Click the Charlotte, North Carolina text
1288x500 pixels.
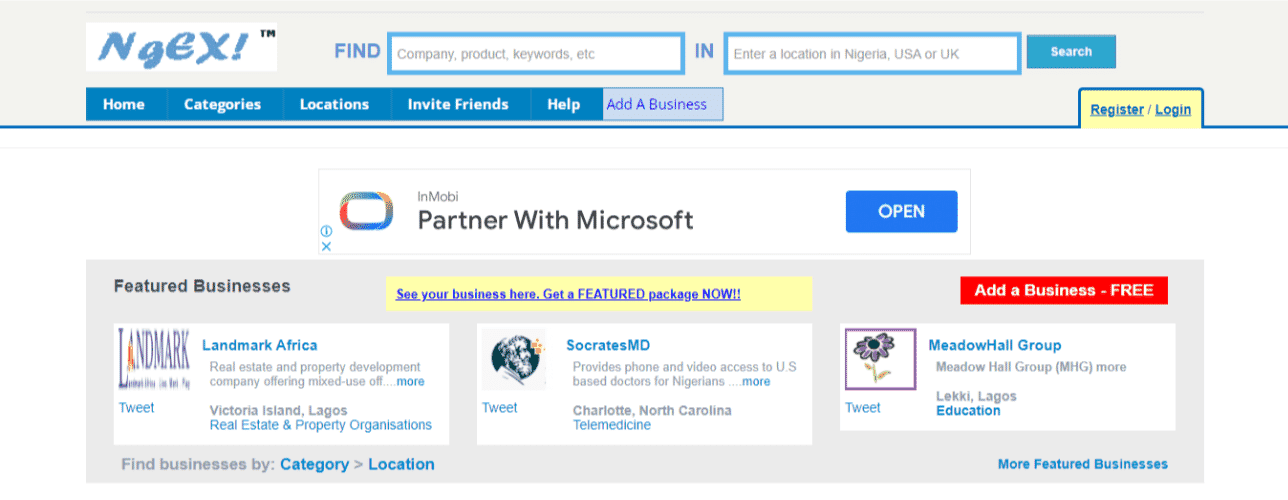click(x=652, y=410)
